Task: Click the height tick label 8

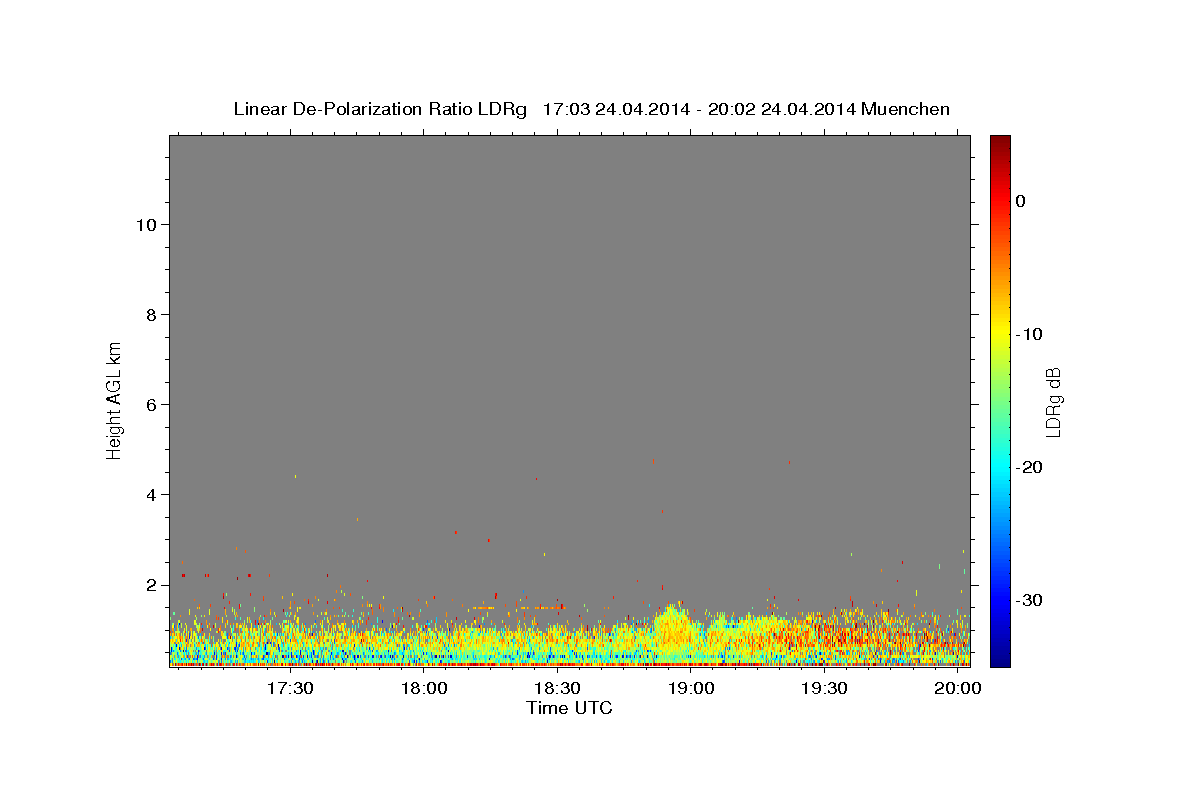Action: coord(153,315)
